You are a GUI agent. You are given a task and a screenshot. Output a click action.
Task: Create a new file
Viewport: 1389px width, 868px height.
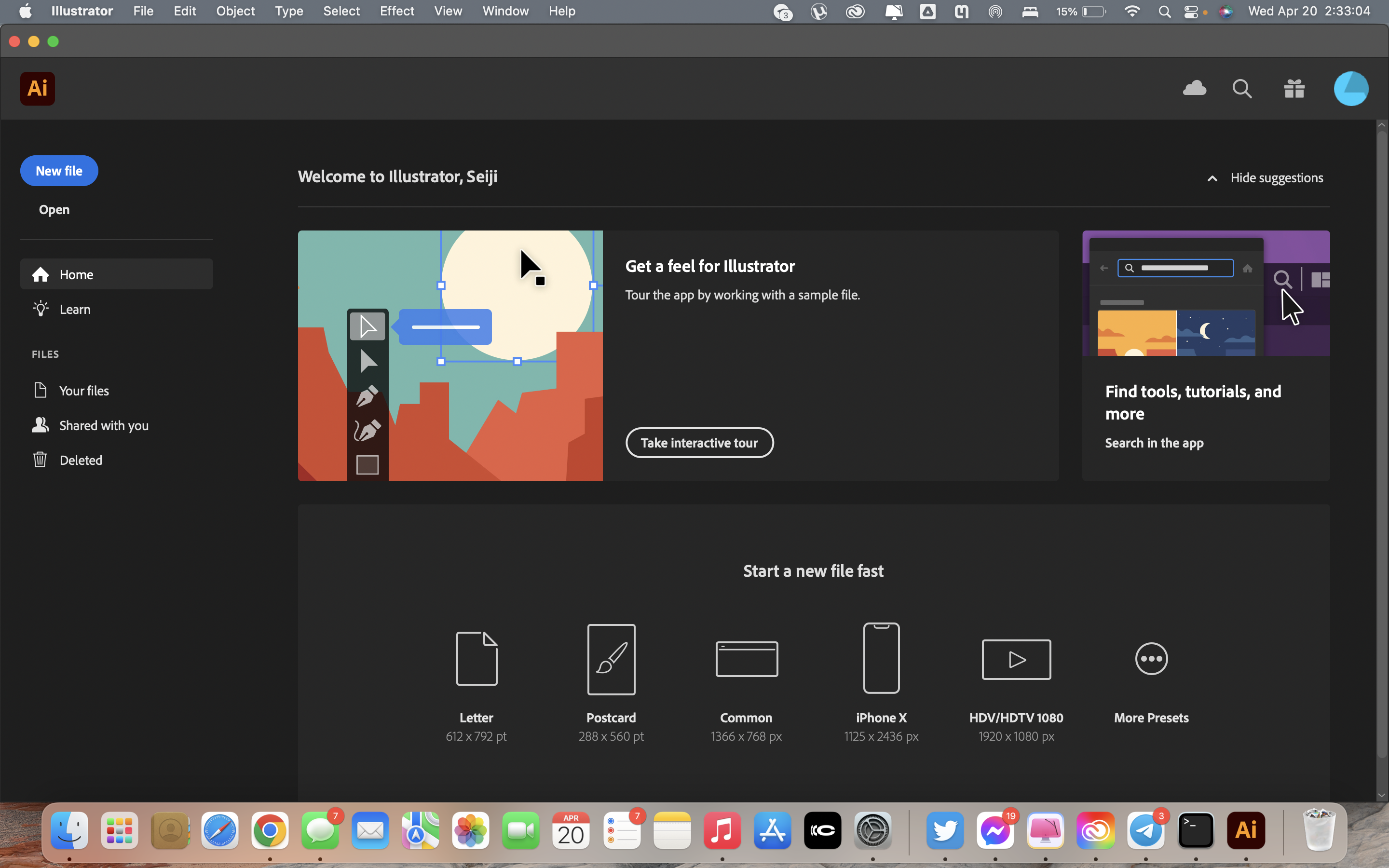pyautogui.click(x=58, y=171)
